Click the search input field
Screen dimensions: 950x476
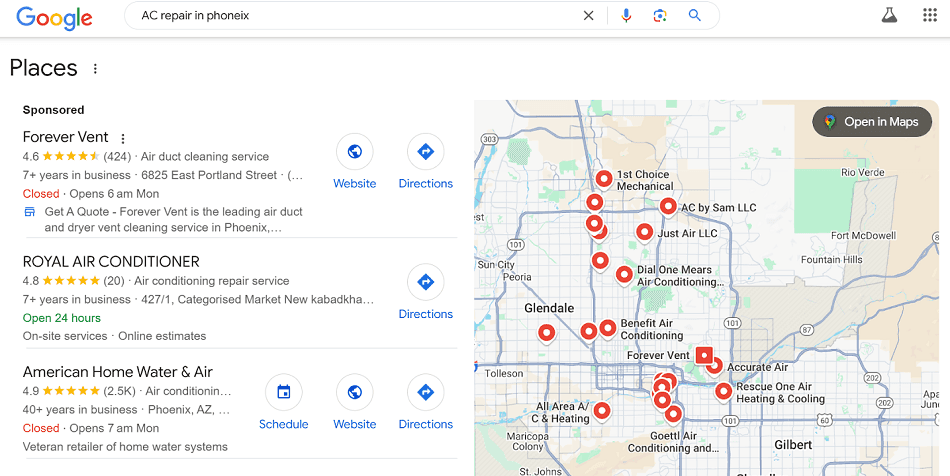350,16
